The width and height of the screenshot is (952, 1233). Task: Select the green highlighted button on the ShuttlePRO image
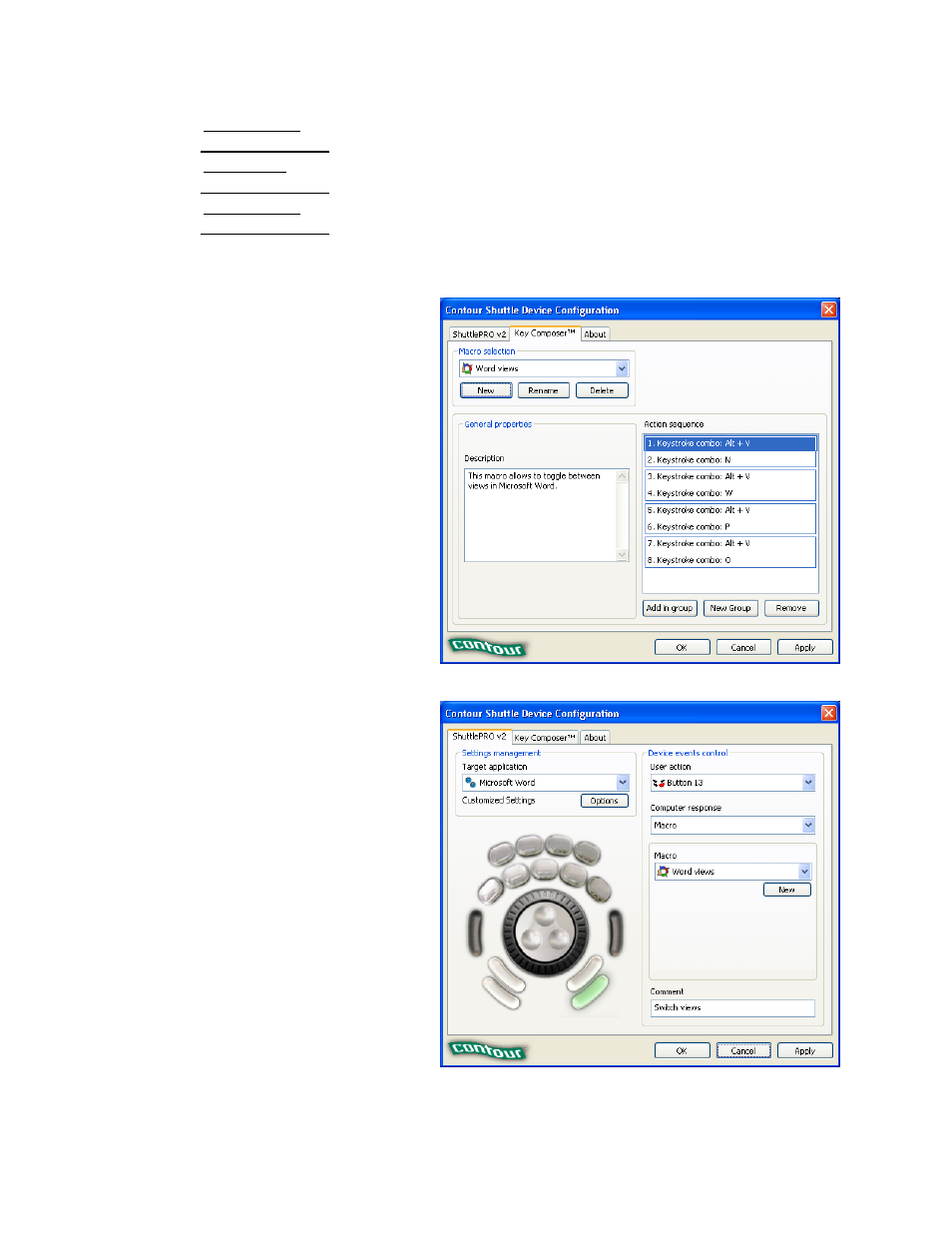click(589, 991)
